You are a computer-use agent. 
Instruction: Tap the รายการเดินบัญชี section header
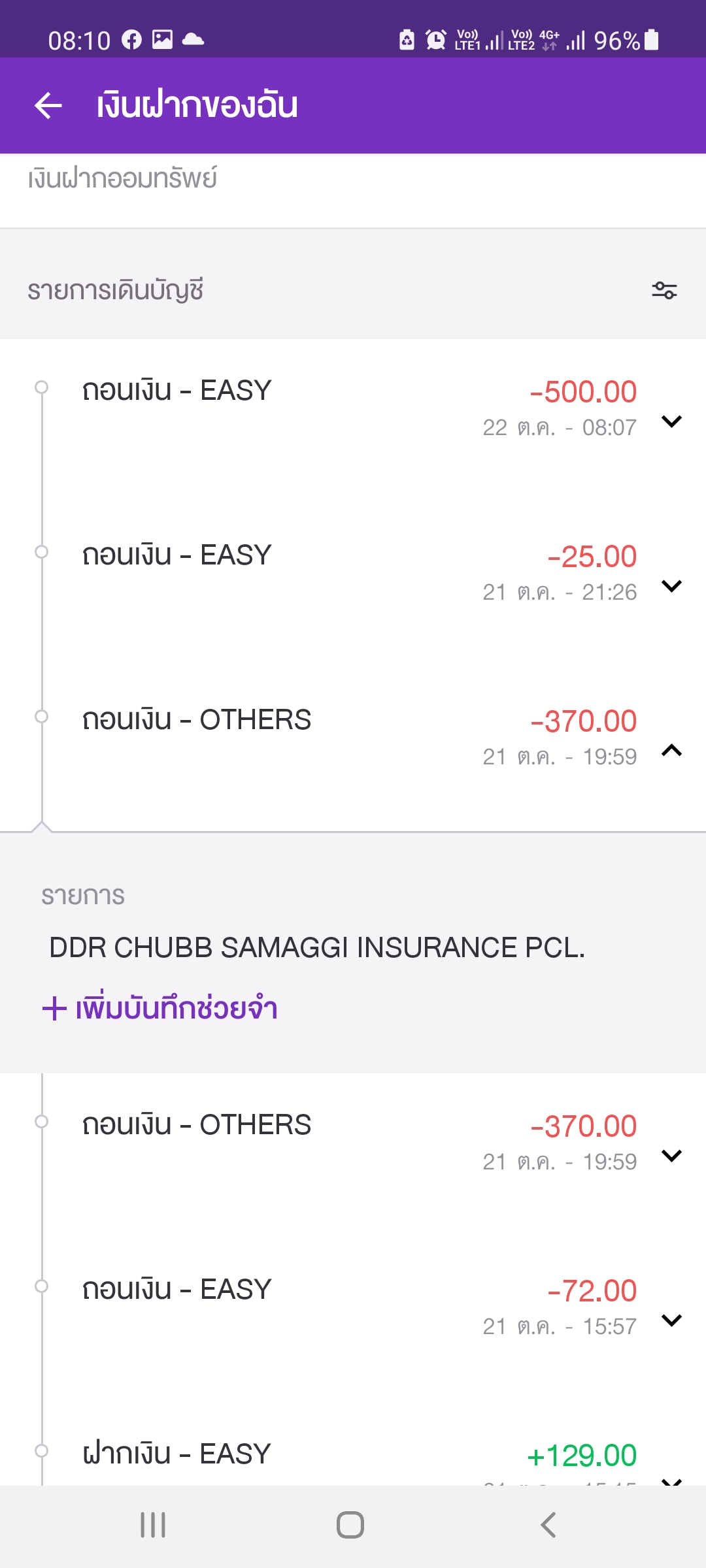[x=116, y=290]
